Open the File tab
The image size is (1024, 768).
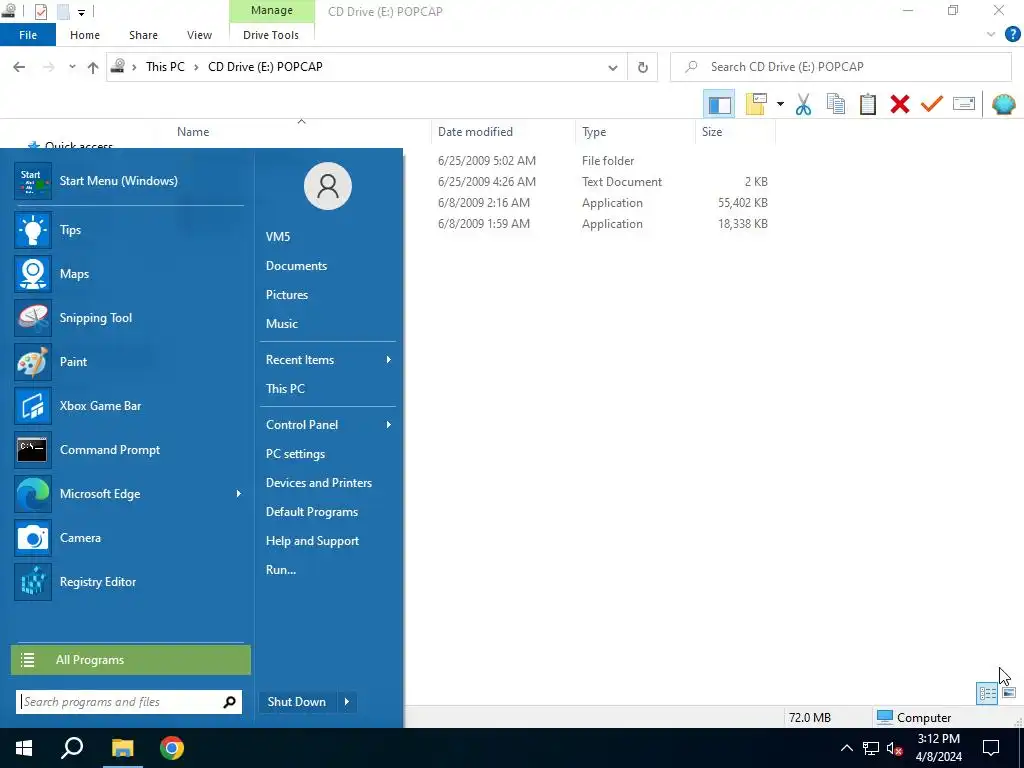[28, 35]
